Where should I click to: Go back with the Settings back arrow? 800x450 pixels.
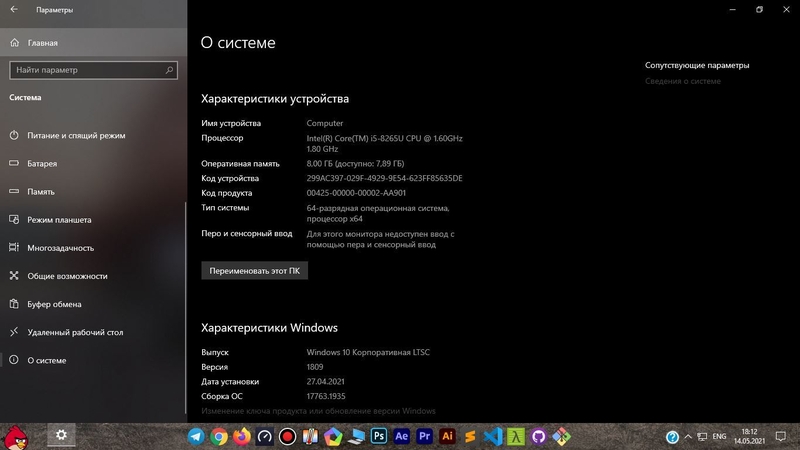14,9
